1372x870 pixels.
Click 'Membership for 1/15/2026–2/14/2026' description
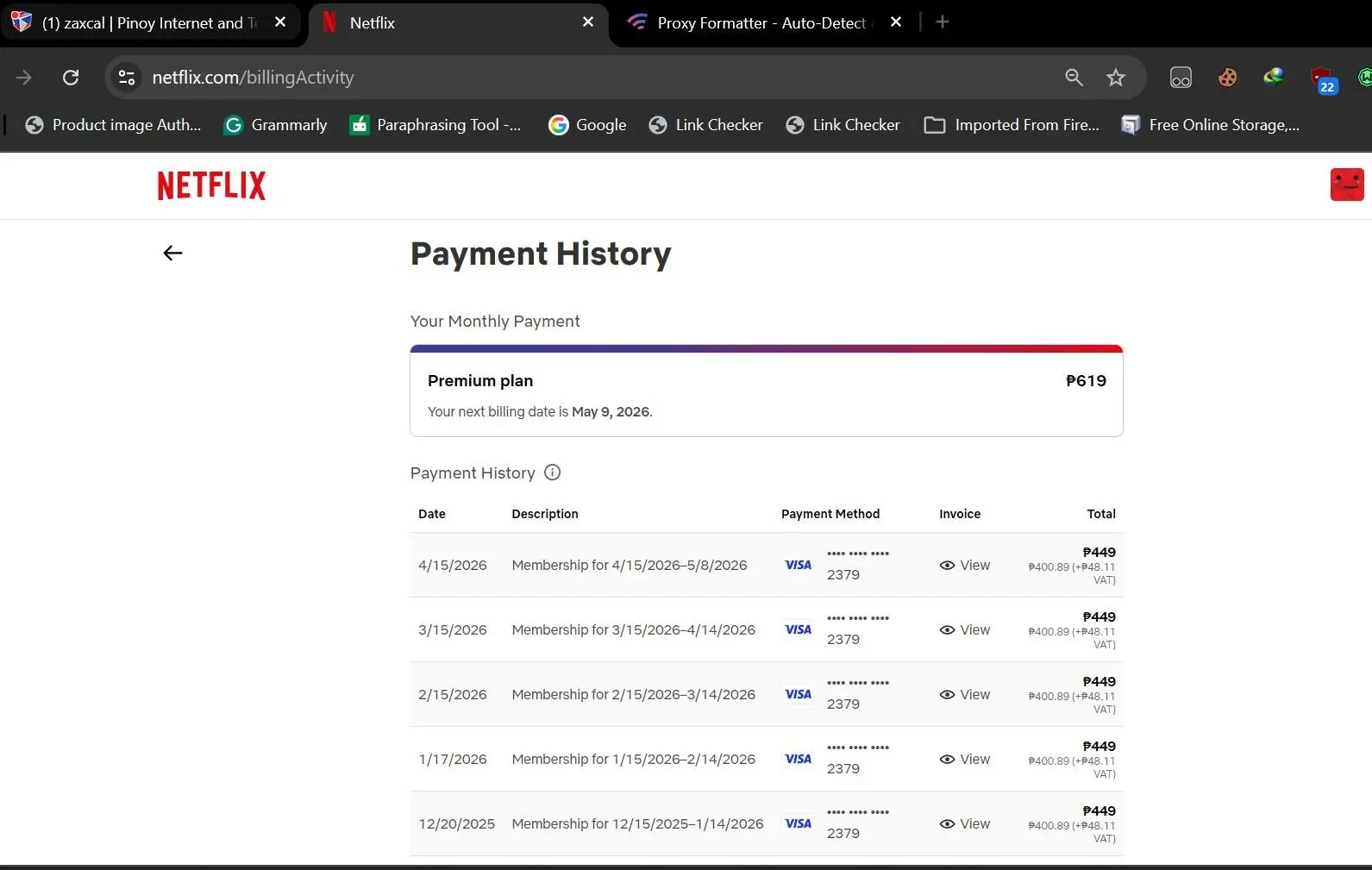(x=634, y=760)
